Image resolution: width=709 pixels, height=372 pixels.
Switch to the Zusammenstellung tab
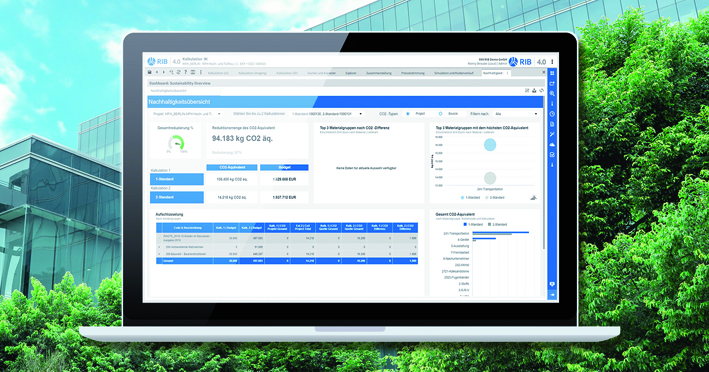tap(379, 73)
